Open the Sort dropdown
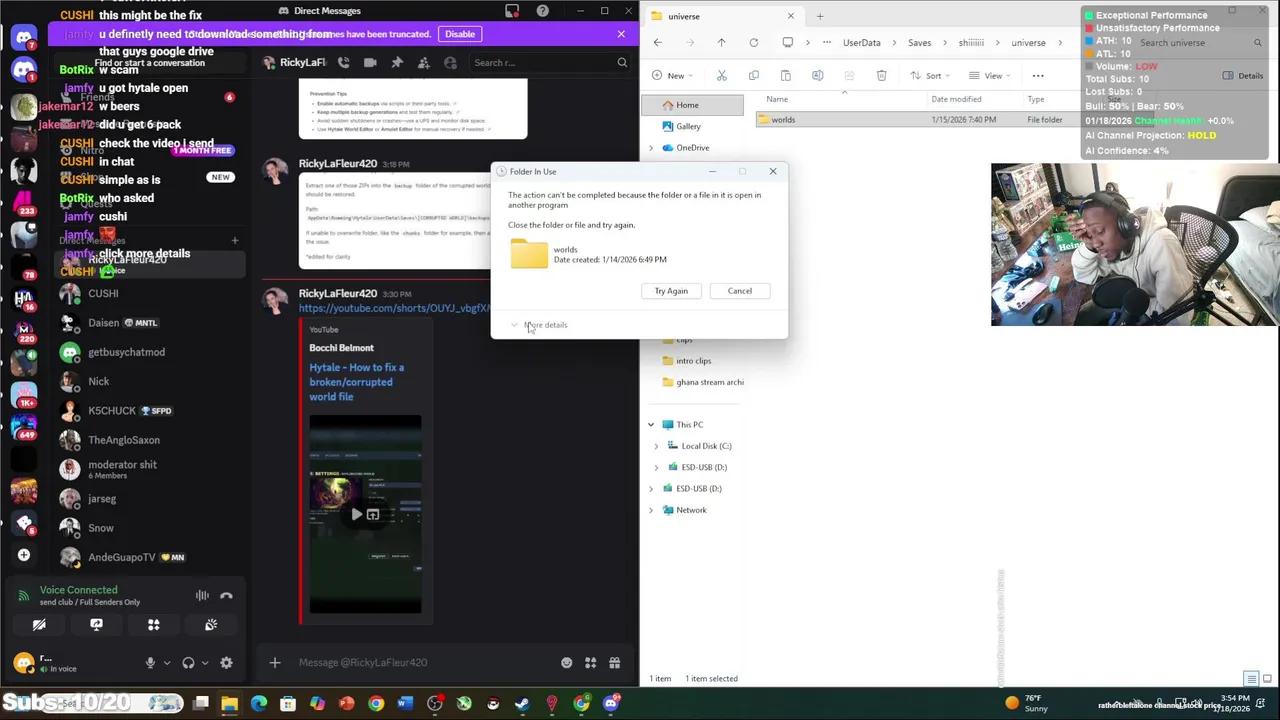 [x=931, y=76]
